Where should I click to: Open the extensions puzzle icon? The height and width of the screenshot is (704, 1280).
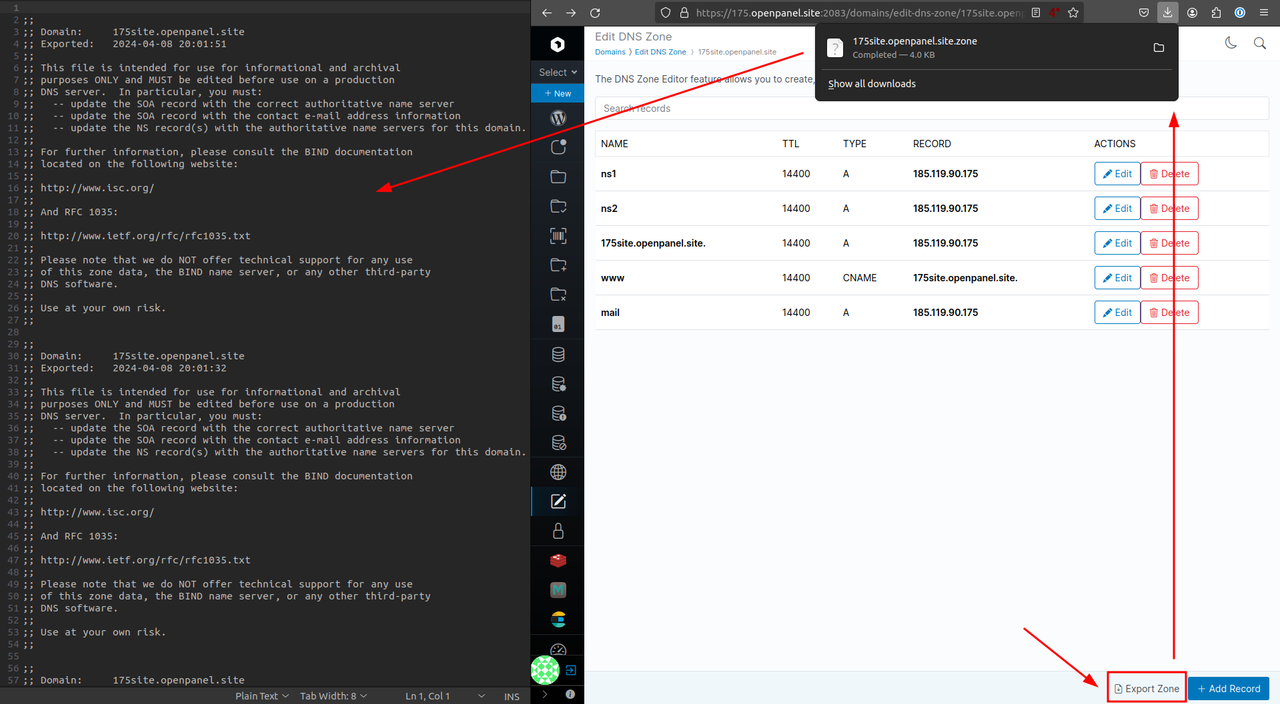[1216, 13]
